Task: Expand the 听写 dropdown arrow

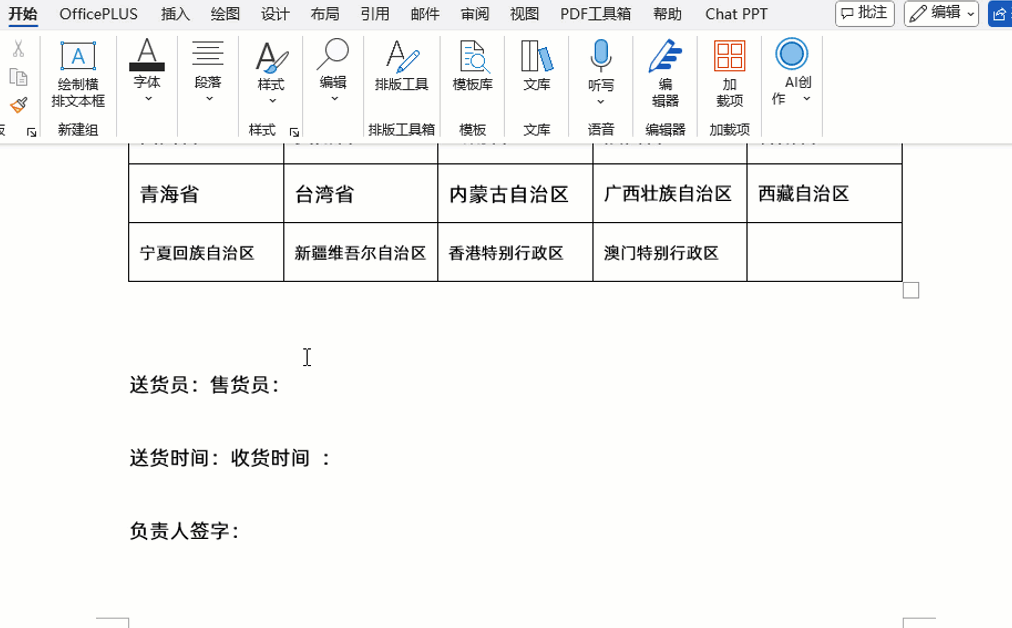Action: pyautogui.click(x=601, y=101)
